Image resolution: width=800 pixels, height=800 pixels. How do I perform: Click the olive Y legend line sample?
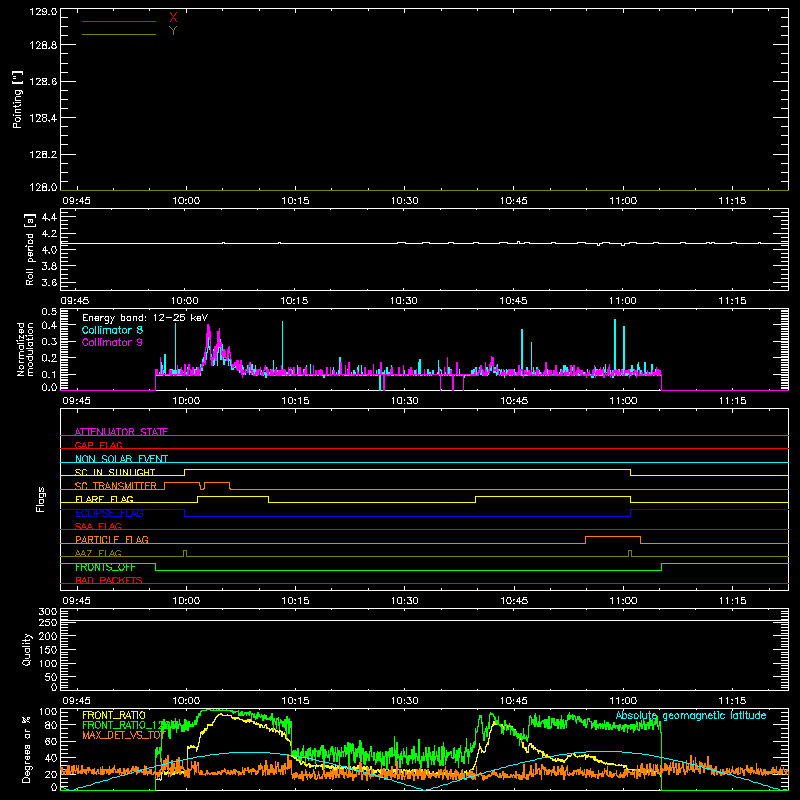119,34
